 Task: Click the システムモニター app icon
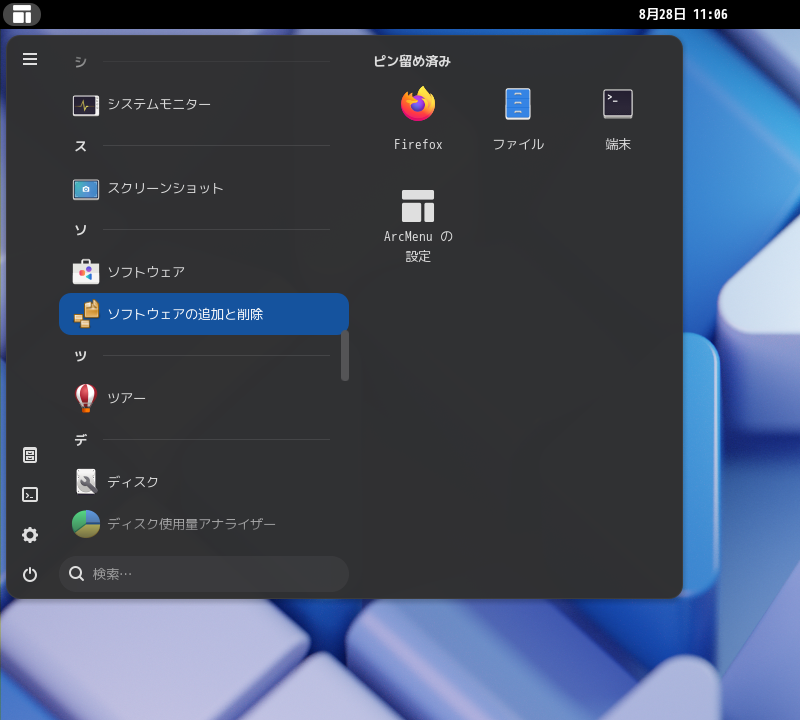85,104
